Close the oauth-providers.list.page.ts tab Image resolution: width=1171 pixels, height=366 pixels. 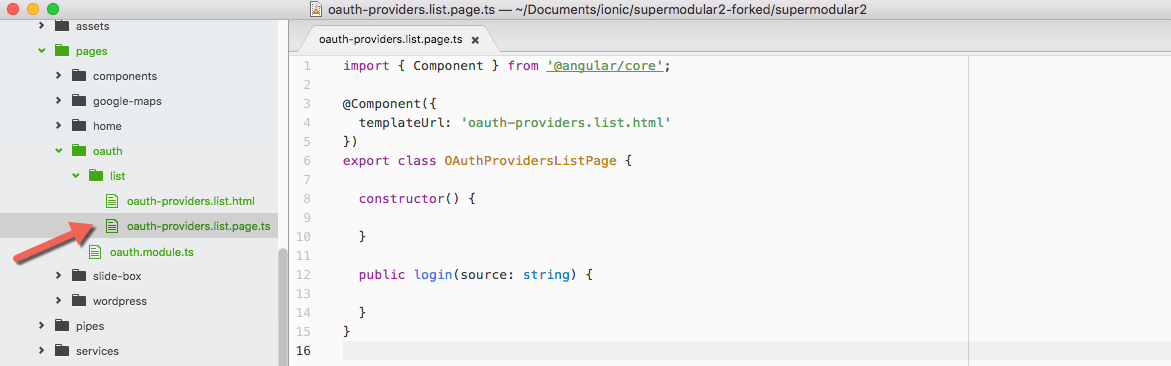pyautogui.click(x=475, y=40)
